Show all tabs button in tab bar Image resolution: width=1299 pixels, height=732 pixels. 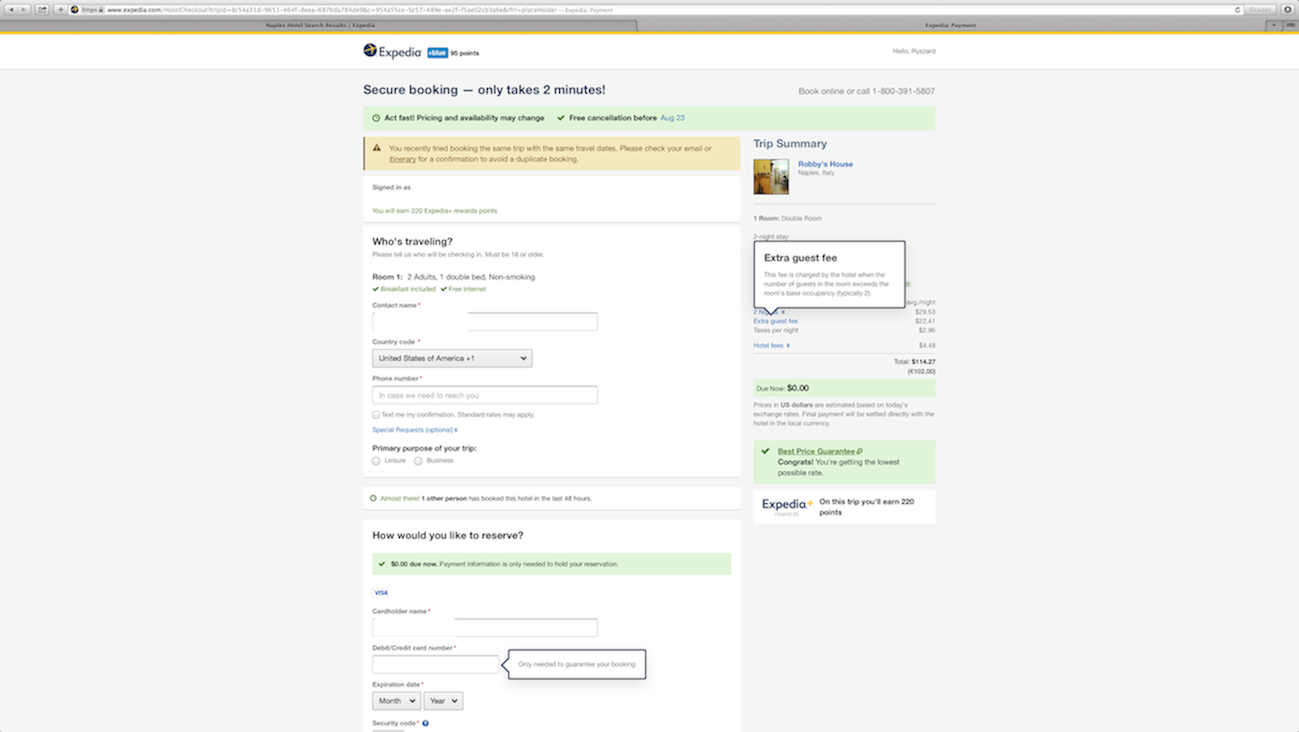coord(1289,25)
